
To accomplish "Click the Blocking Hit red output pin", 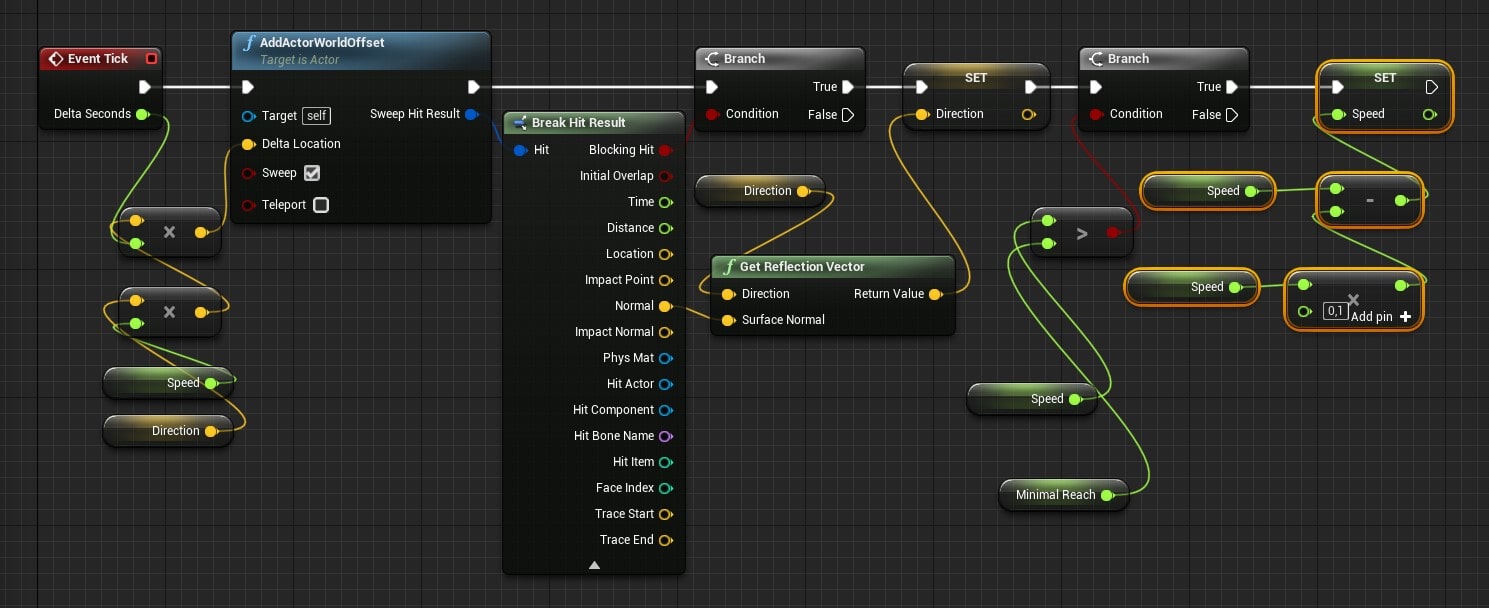I will (666, 150).
